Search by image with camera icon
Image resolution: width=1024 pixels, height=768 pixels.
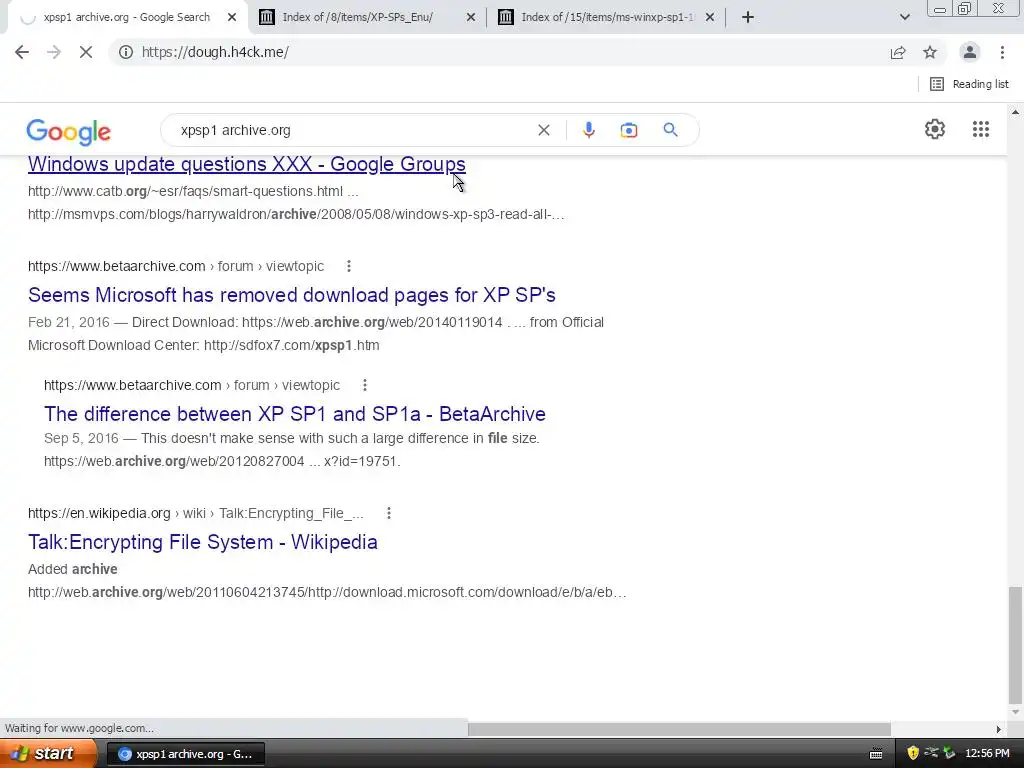(x=629, y=131)
